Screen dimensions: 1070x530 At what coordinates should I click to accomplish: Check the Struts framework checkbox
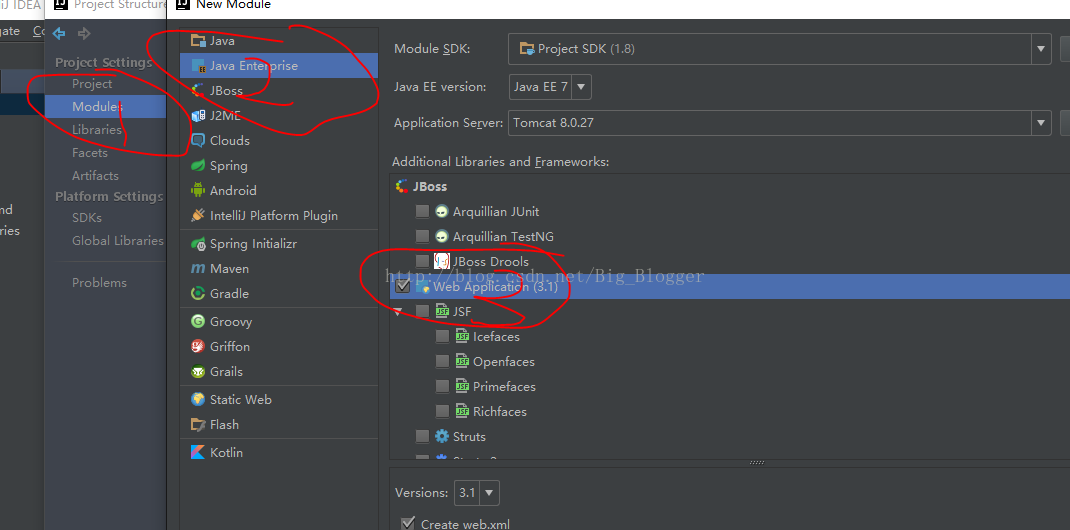(422, 437)
